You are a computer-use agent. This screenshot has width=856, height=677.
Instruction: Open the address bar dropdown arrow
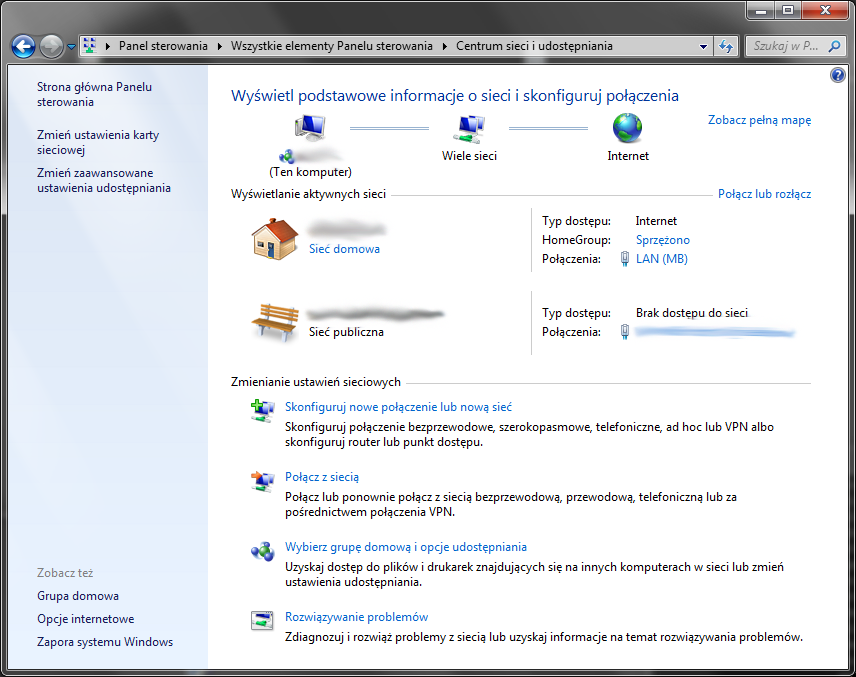(701, 46)
